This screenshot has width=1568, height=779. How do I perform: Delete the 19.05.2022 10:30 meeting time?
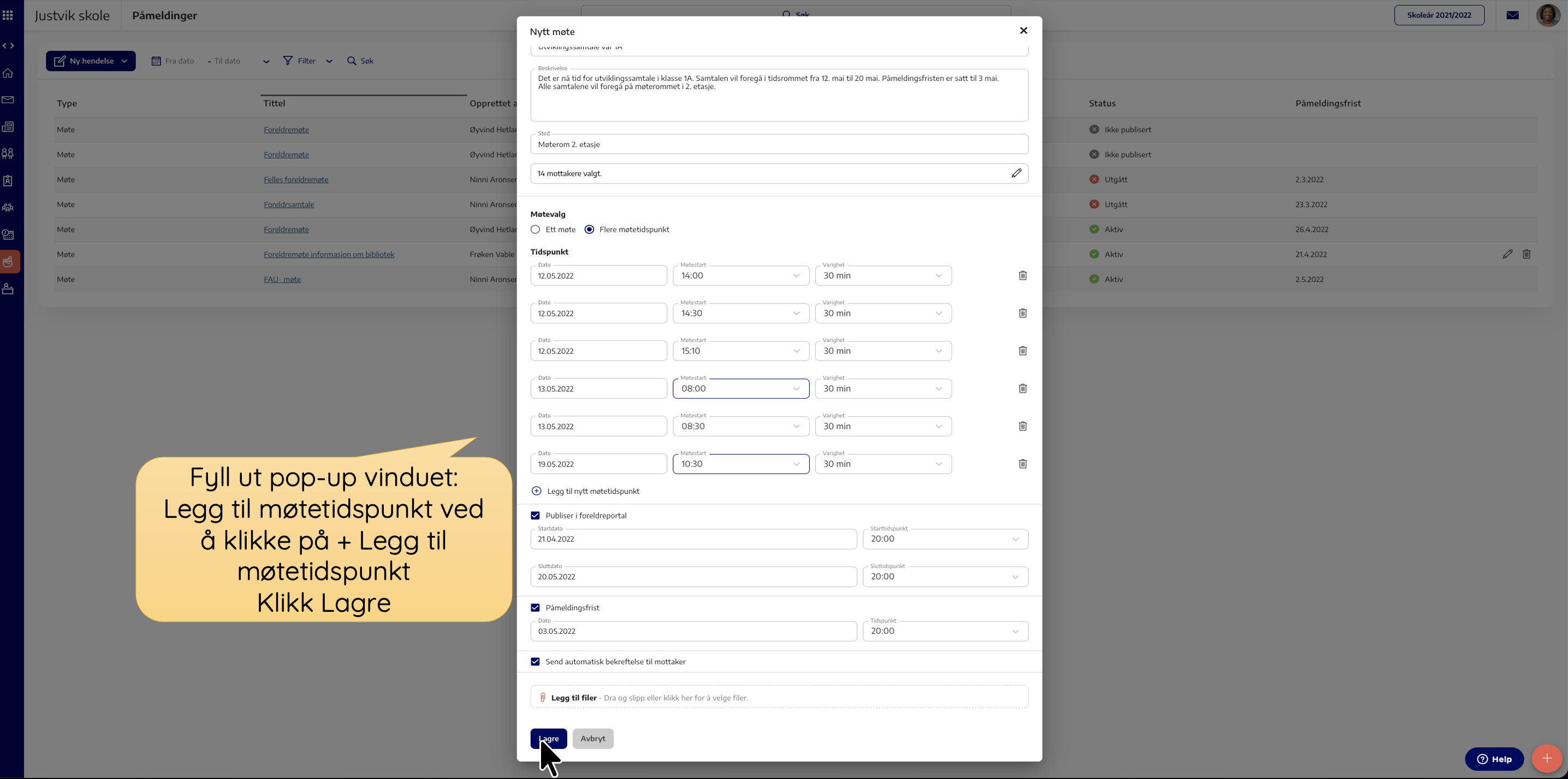[1023, 464]
